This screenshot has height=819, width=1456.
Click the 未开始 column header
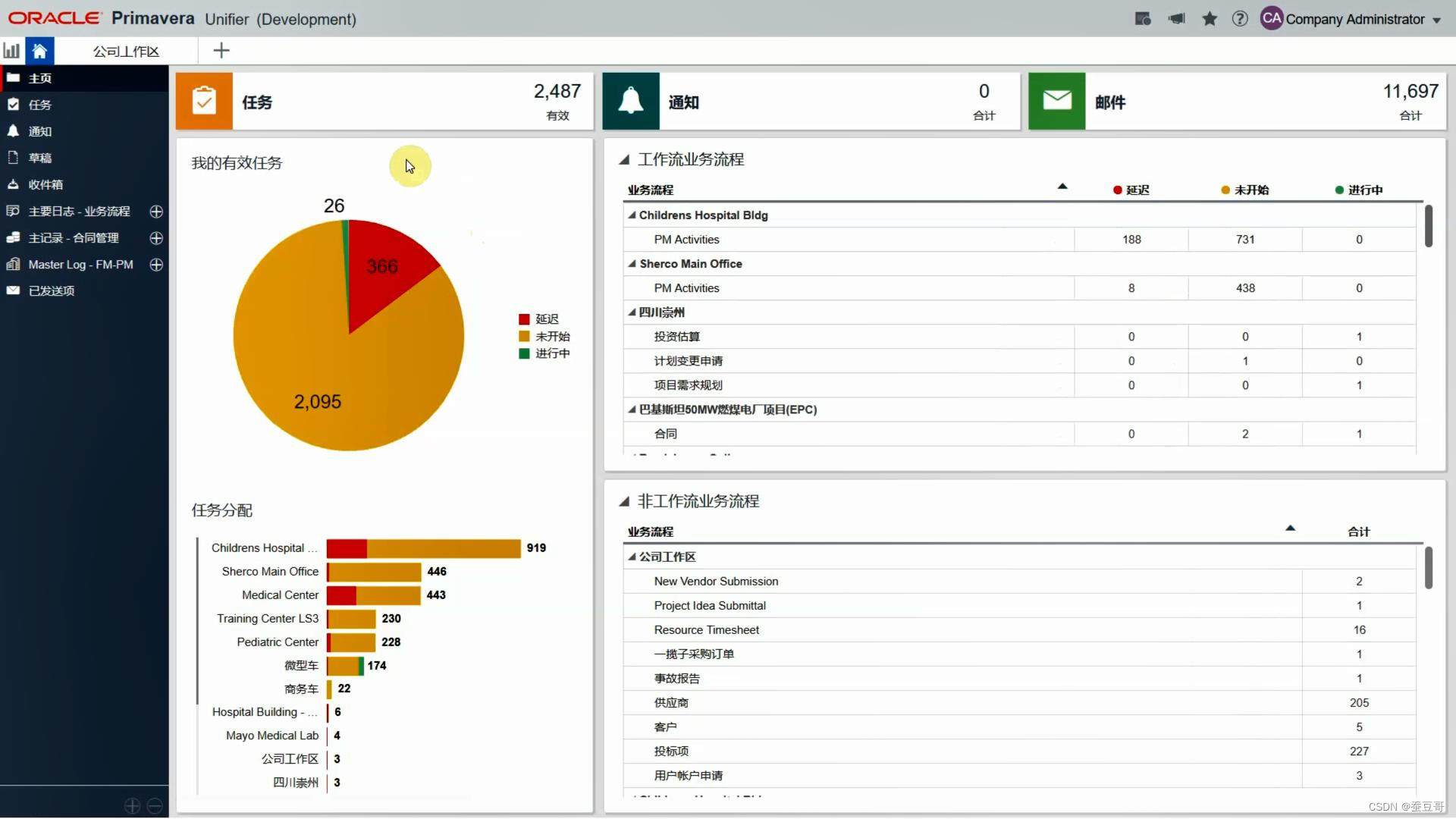[1244, 190]
